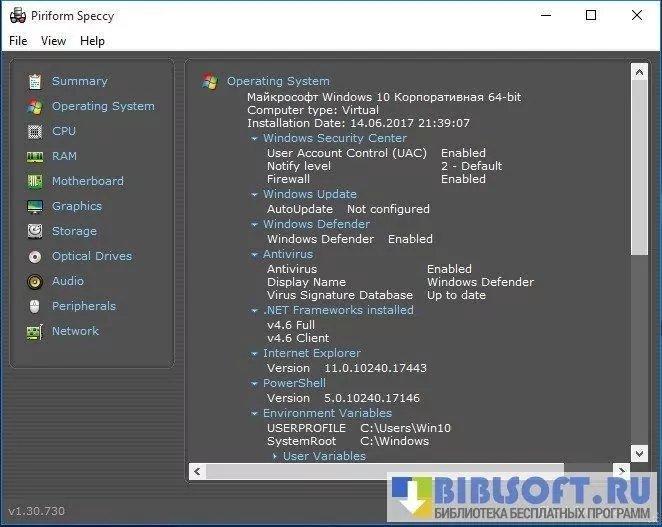This screenshot has height=527, width=662.
Task: Select the Network card icon
Action: point(35,331)
